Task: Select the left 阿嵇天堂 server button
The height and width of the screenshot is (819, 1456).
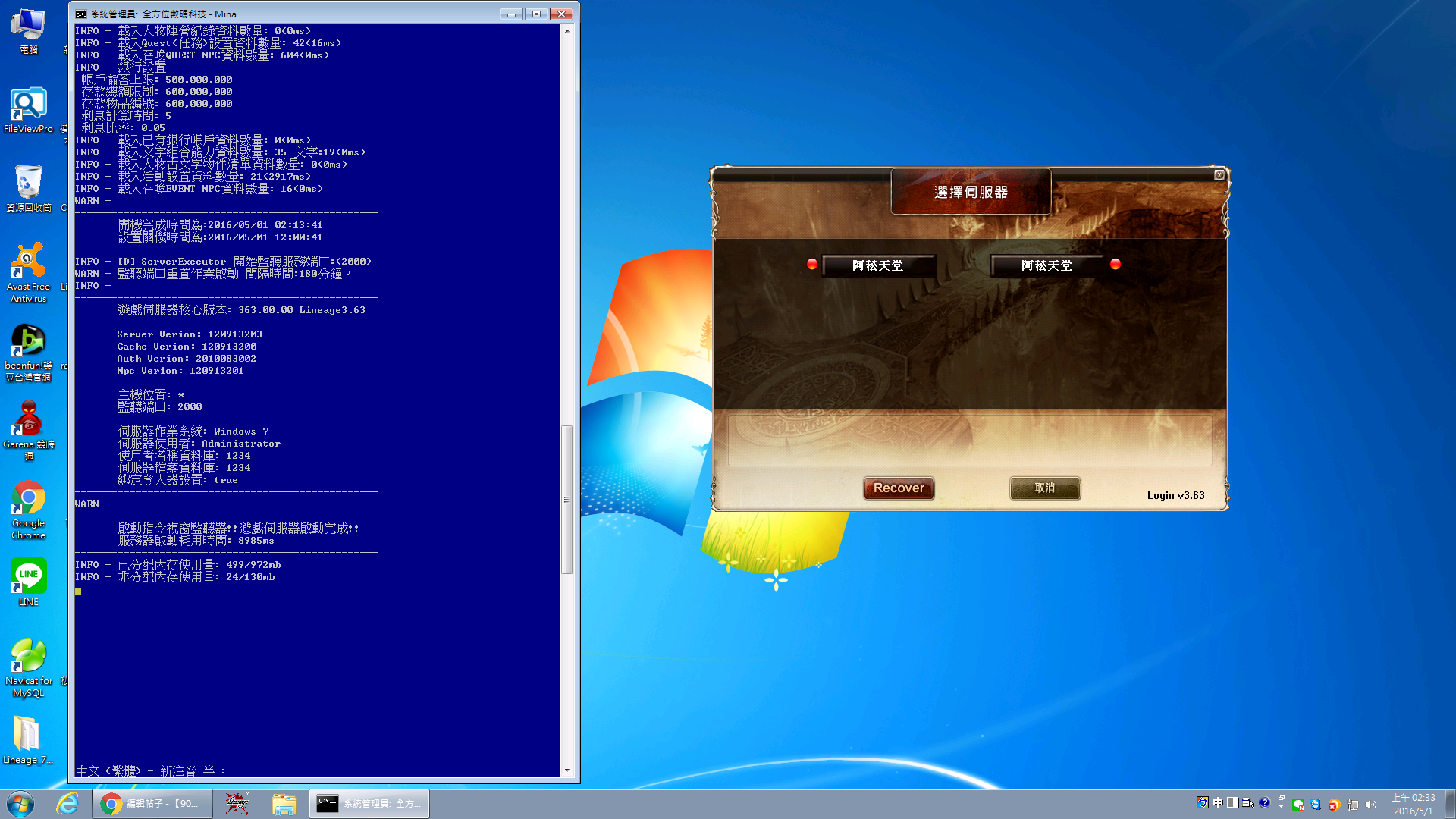Action: 878,265
